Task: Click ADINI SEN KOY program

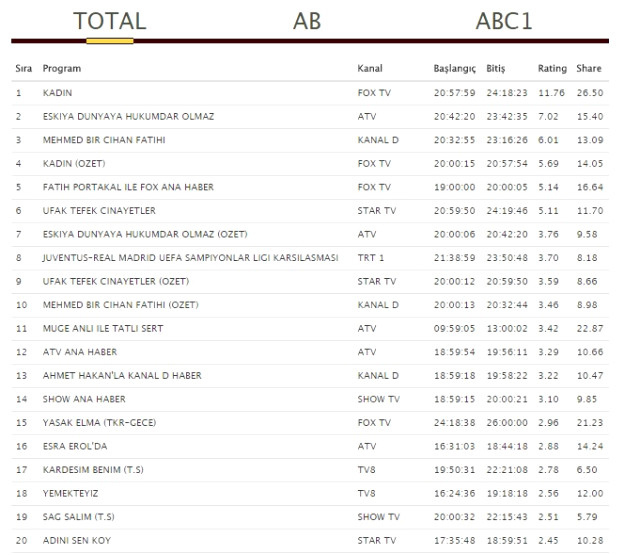Action: coord(77,540)
